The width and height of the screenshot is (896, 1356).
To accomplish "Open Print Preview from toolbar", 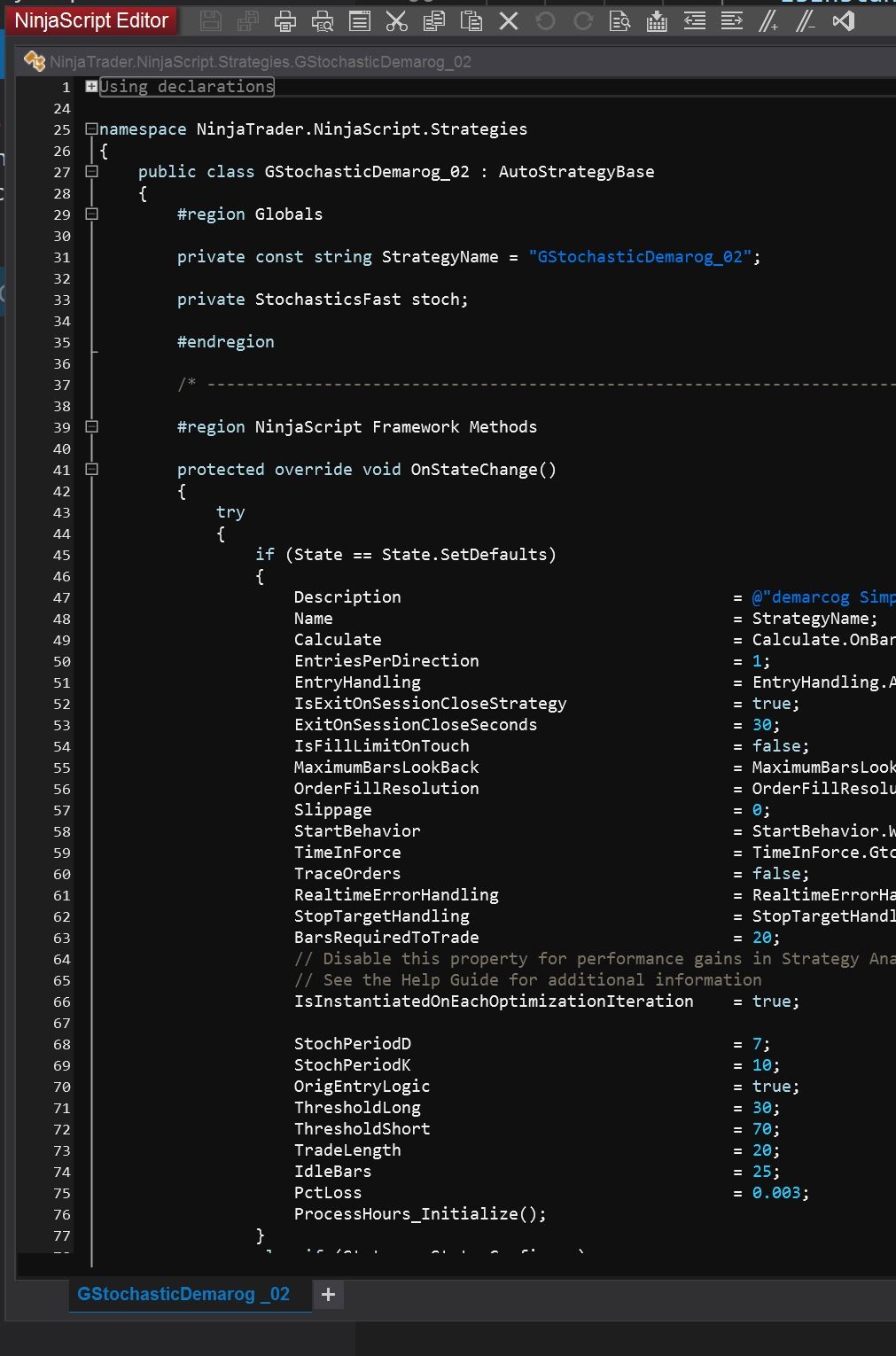I will point(323,21).
